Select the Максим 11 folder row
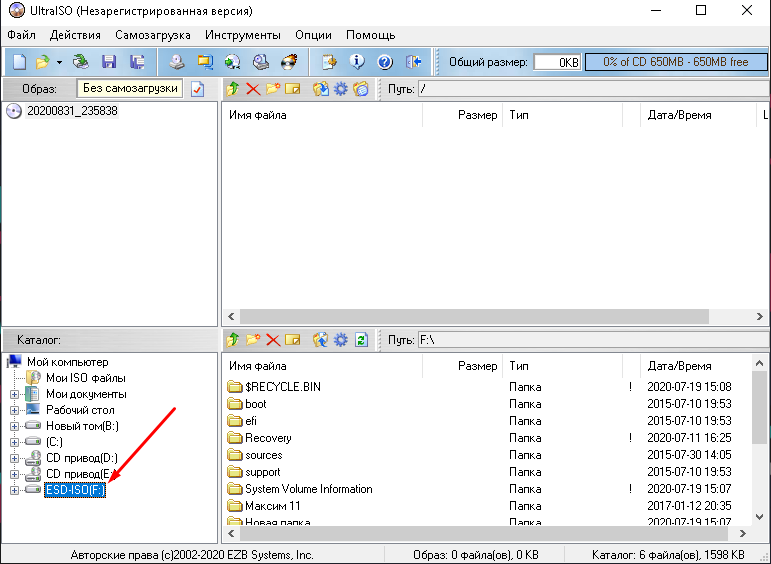This screenshot has width=771, height=564. tap(487, 506)
